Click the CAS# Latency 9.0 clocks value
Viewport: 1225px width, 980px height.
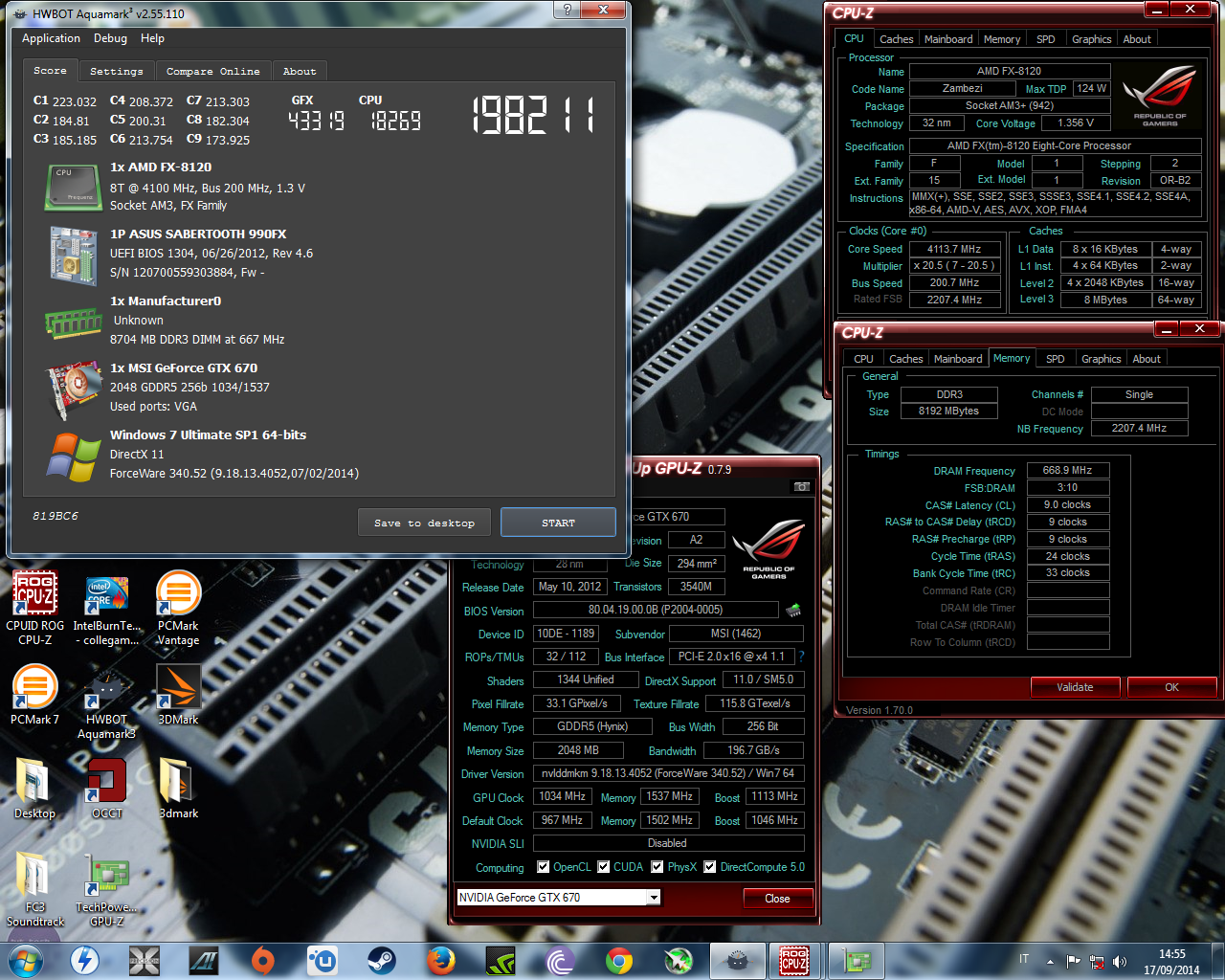1067,505
